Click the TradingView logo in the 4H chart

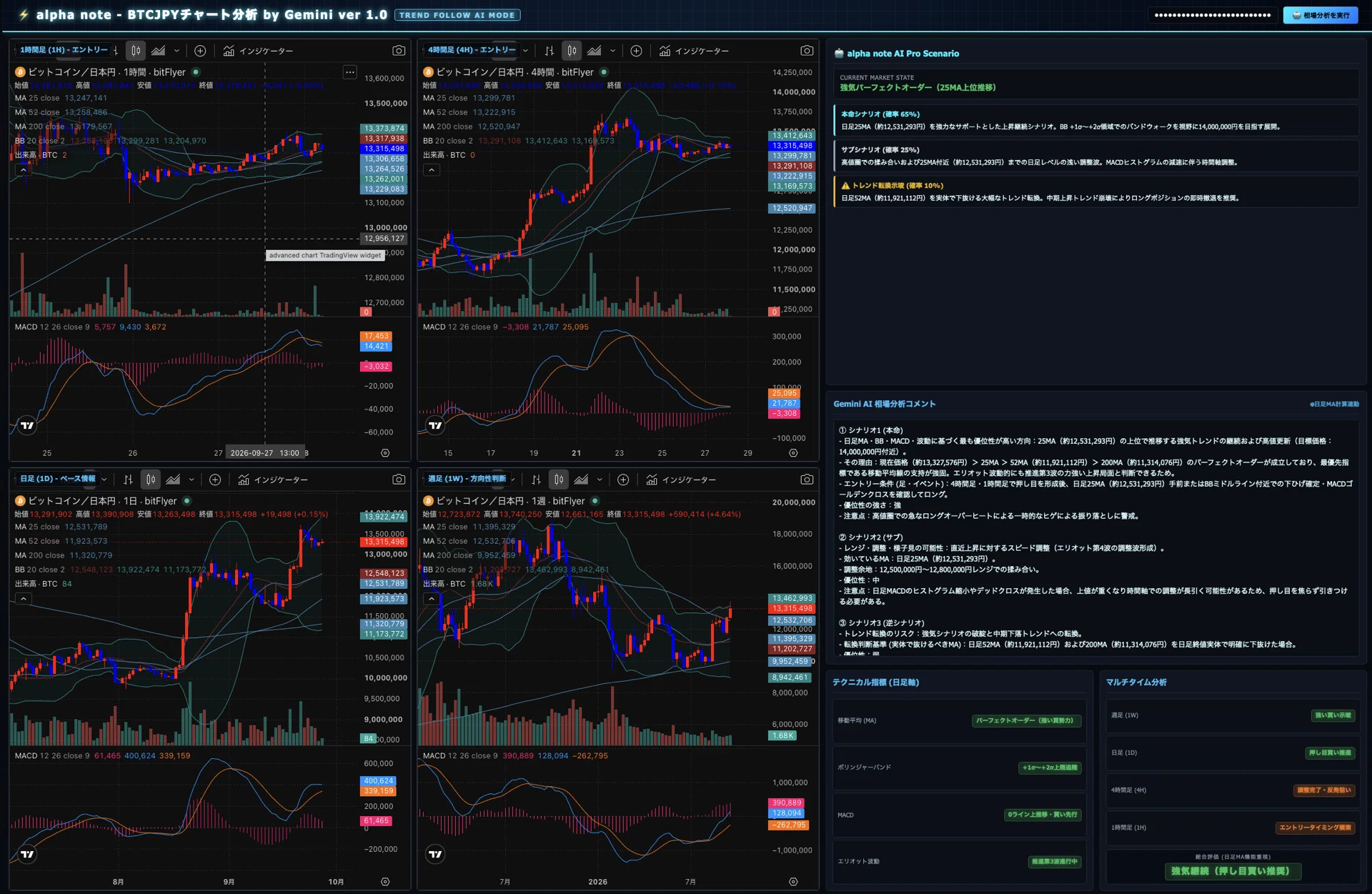tap(435, 425)
